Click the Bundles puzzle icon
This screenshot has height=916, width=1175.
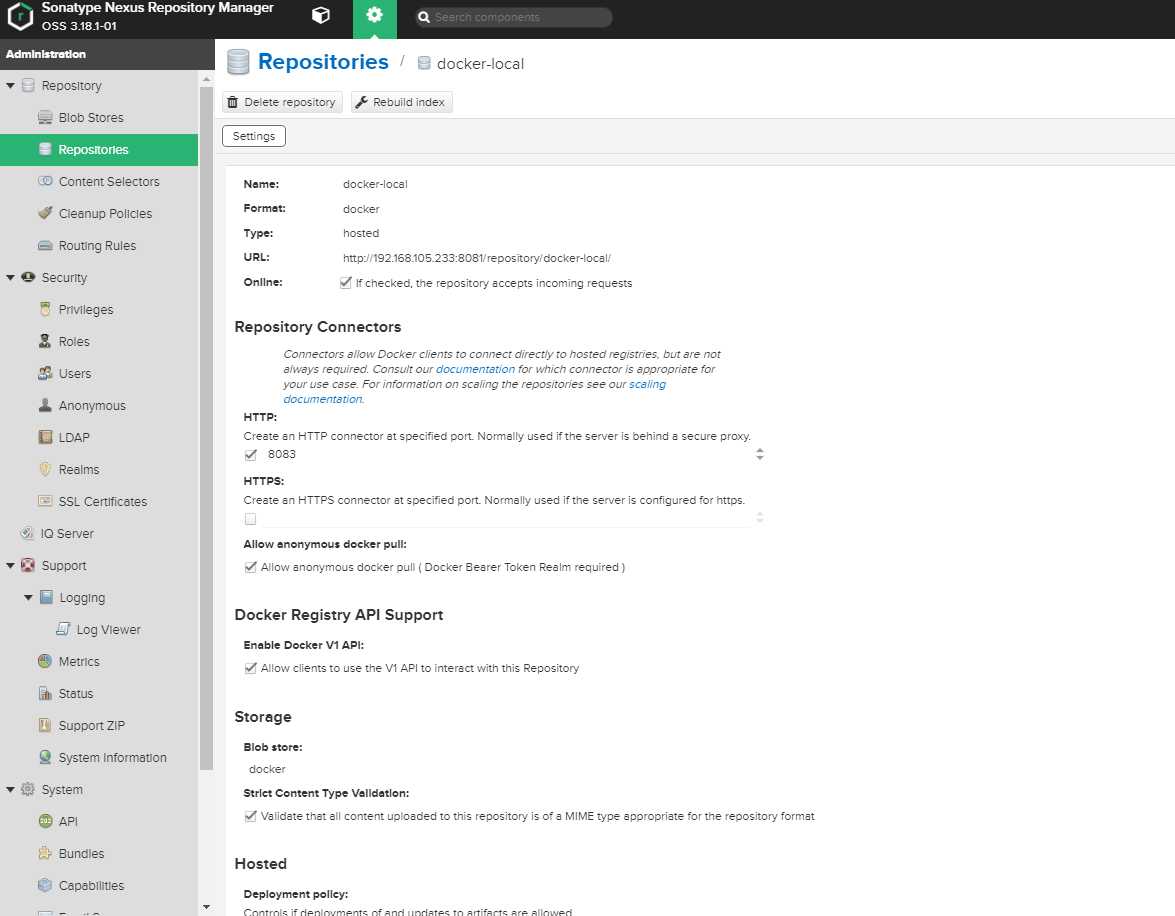[45, 854]
